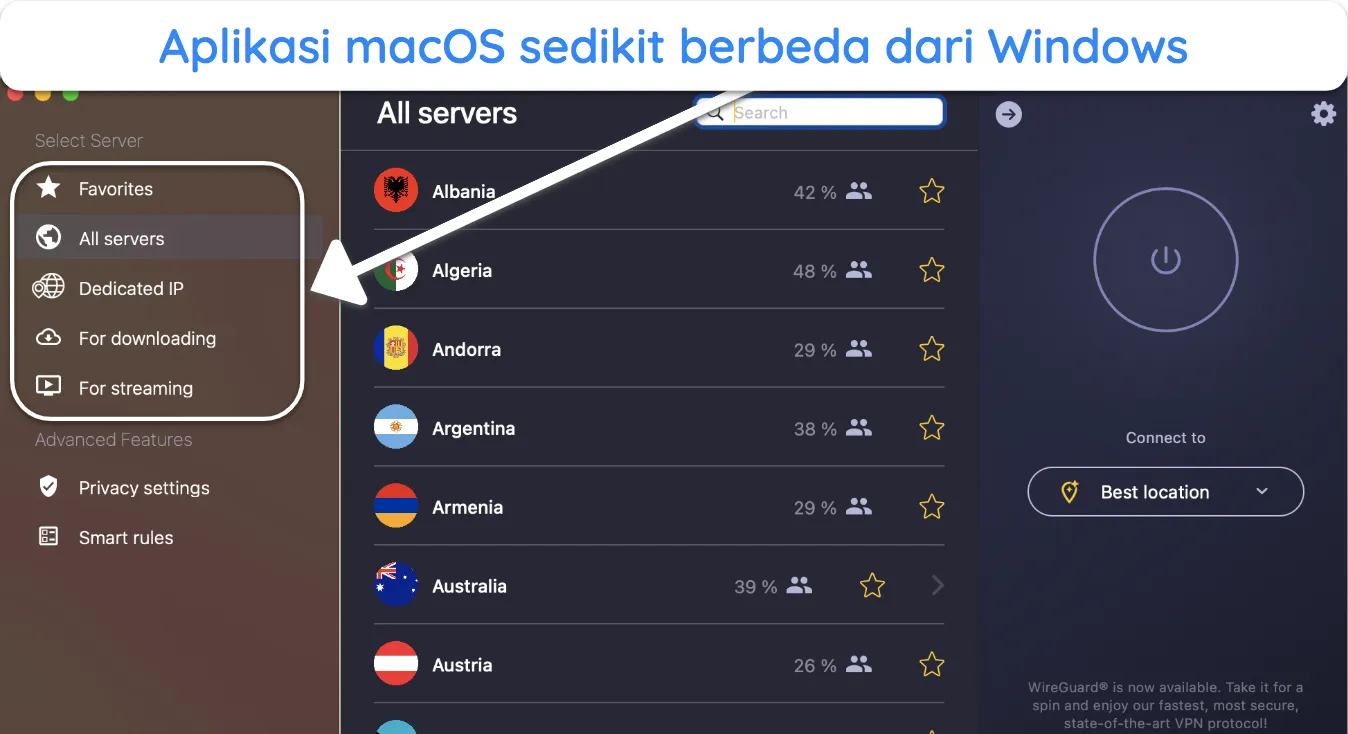Select the Algeria server row
The image size is (1348, 734).
(x=659, y=270)
